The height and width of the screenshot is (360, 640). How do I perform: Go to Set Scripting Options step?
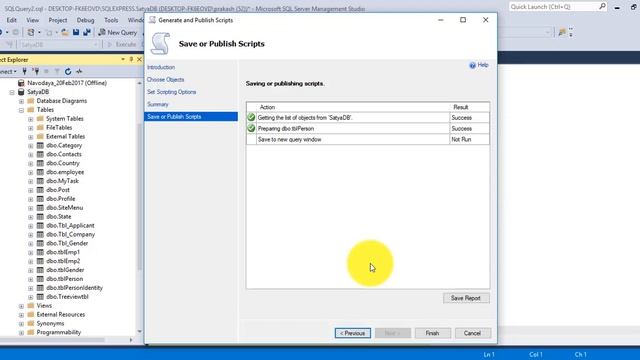tap(171, 92)
